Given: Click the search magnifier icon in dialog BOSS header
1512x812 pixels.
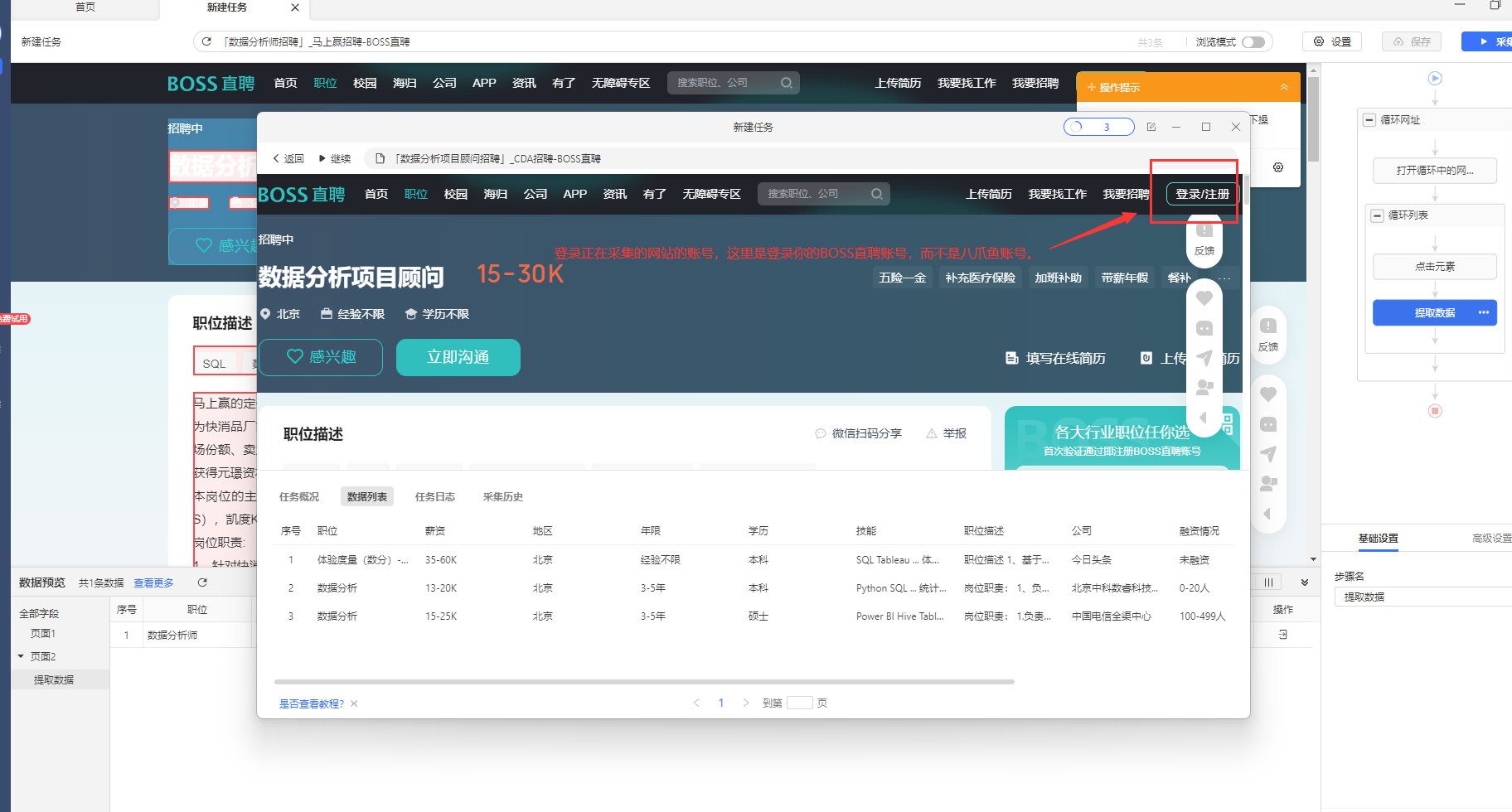Looking at the screenshot, I should tap(876, 194).
